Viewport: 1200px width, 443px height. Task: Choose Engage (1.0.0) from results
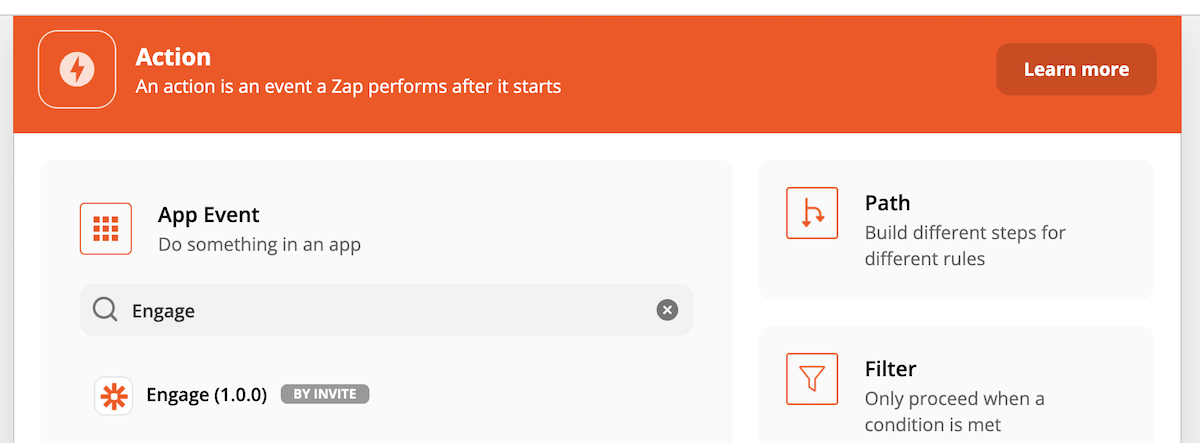coord(206,395)
